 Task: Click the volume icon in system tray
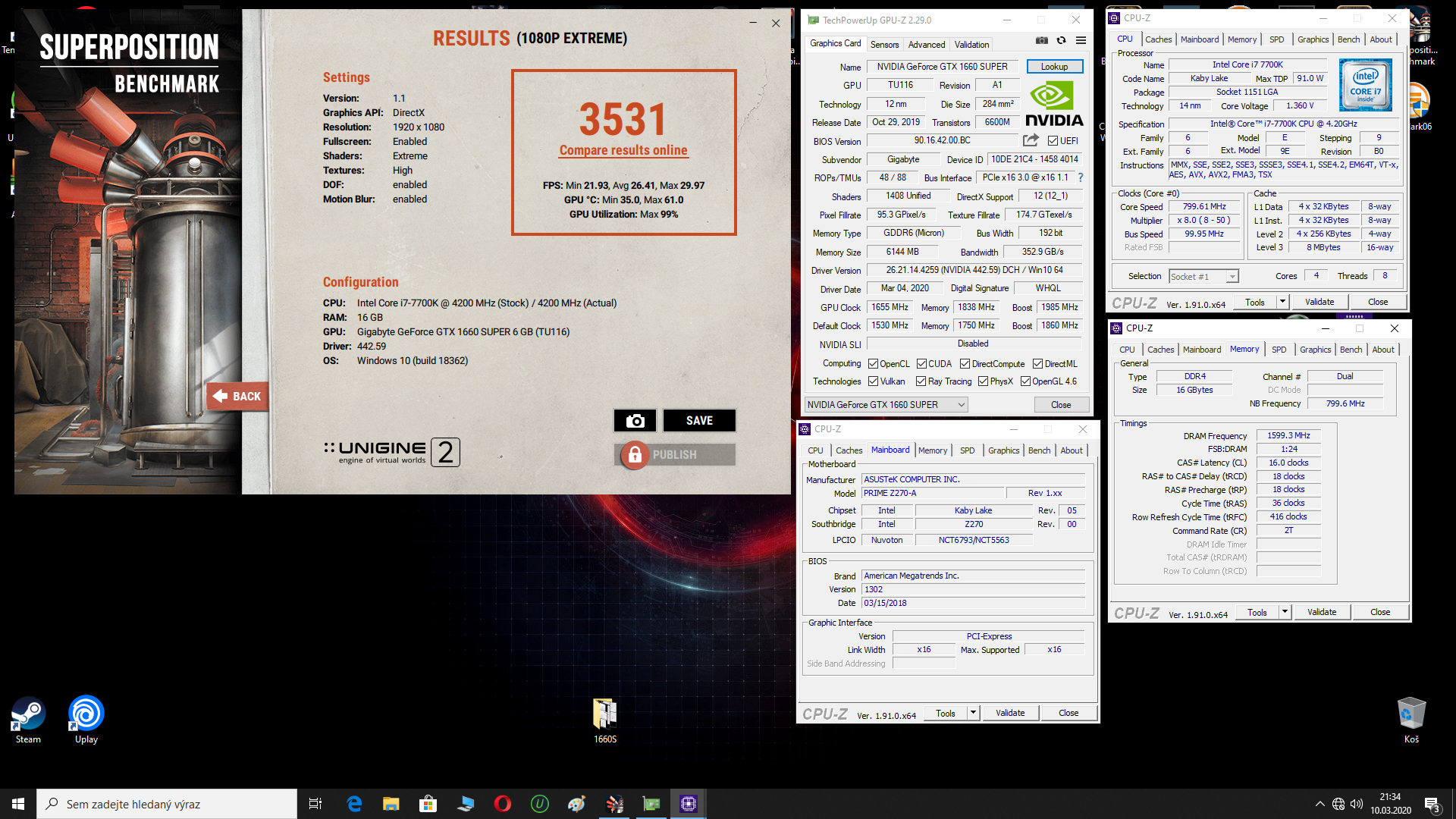coord(1357,804)
